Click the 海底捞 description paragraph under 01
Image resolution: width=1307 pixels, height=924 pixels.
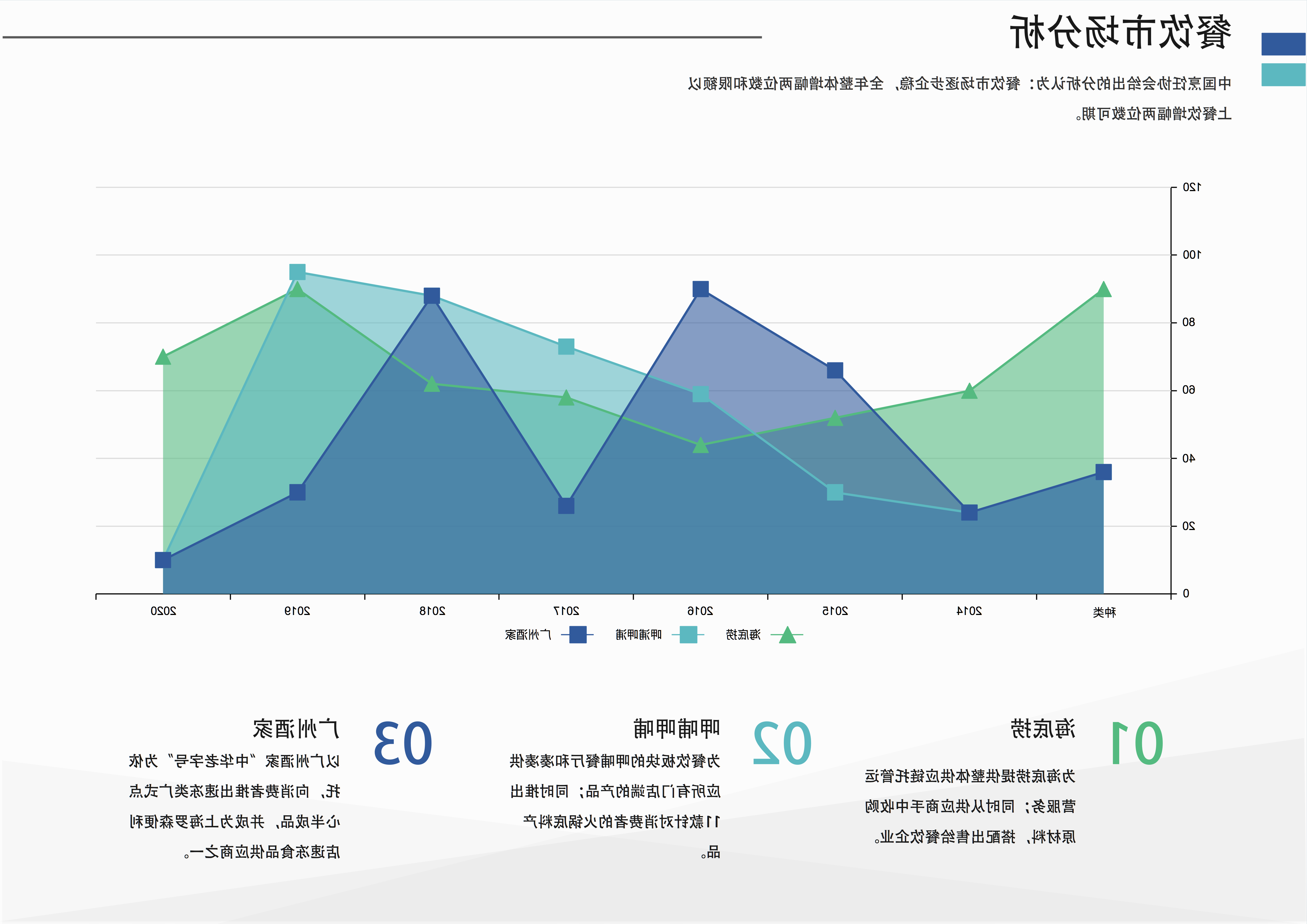click(970, 807)
